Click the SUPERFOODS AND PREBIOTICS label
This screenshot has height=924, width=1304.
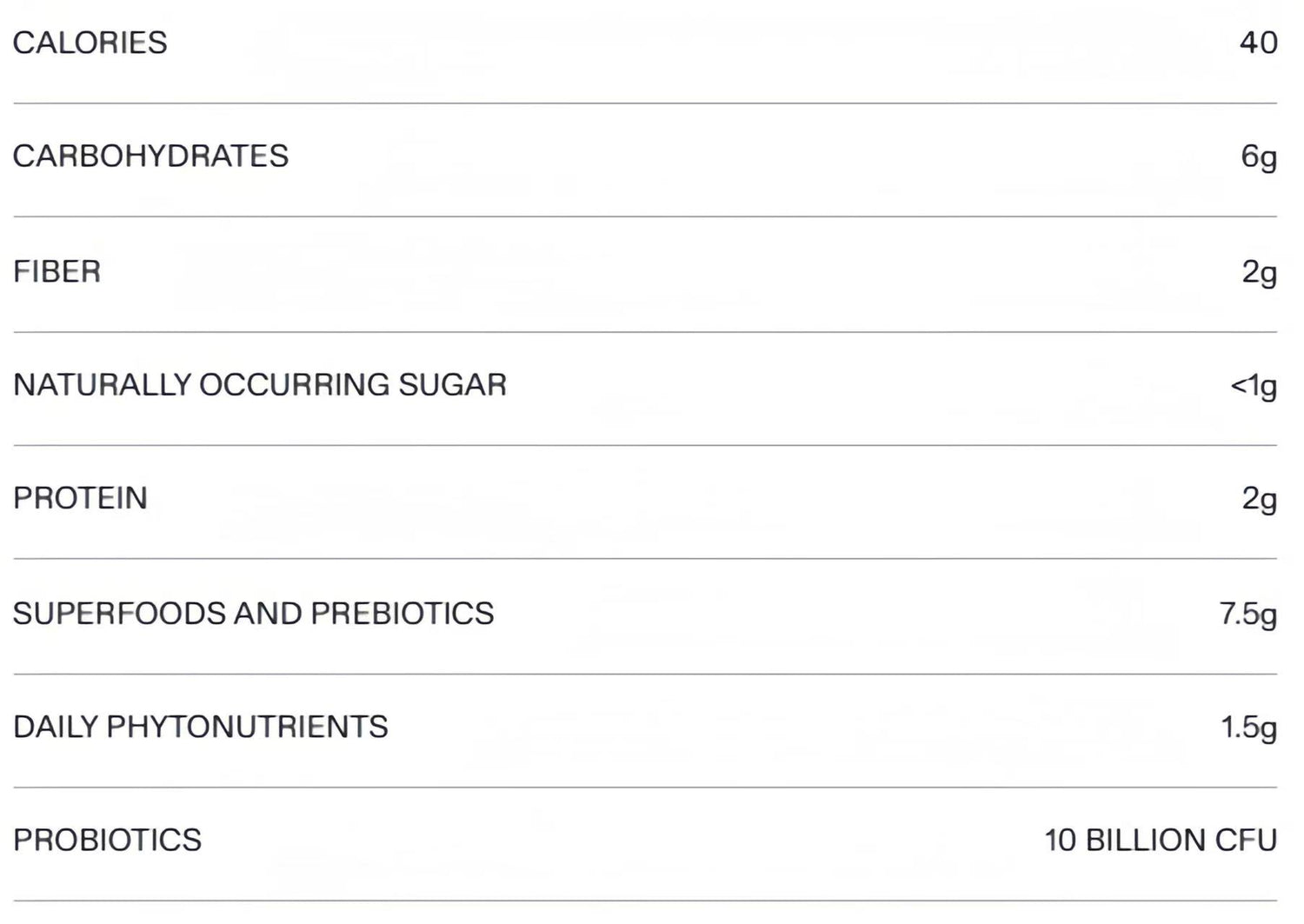point(253,614)
